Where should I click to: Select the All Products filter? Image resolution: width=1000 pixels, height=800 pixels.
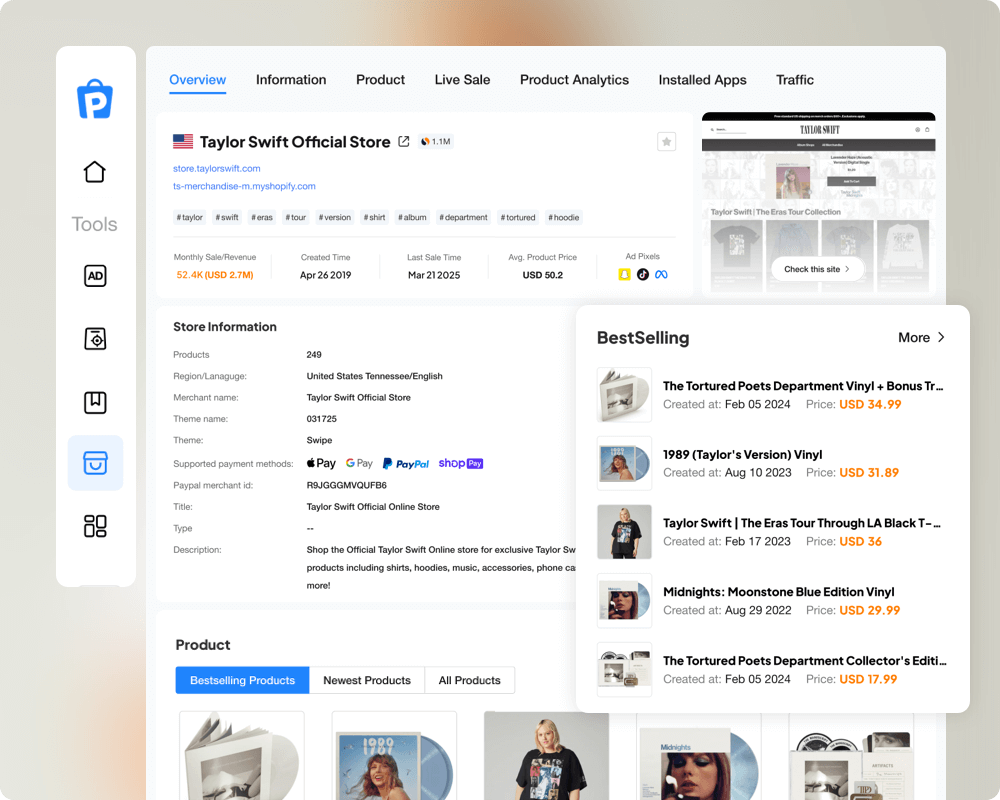[x=469, y=680]
